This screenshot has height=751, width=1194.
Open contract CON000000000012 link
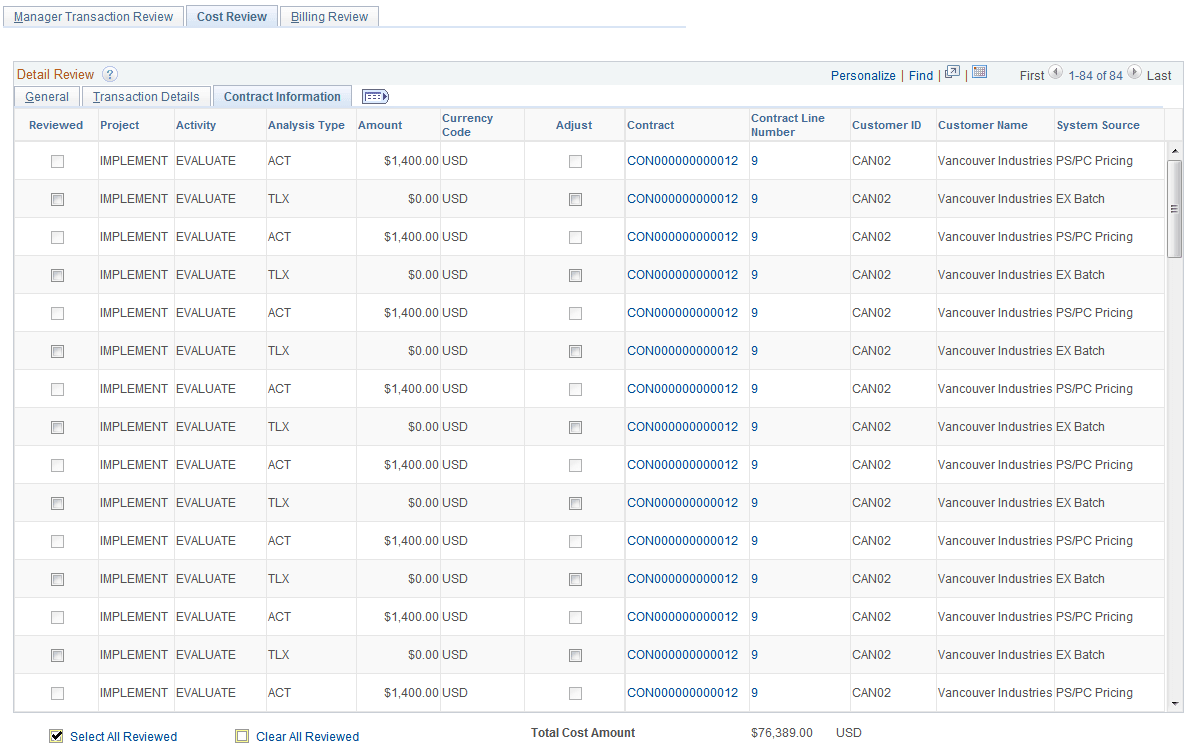click(x=685, y=161)
